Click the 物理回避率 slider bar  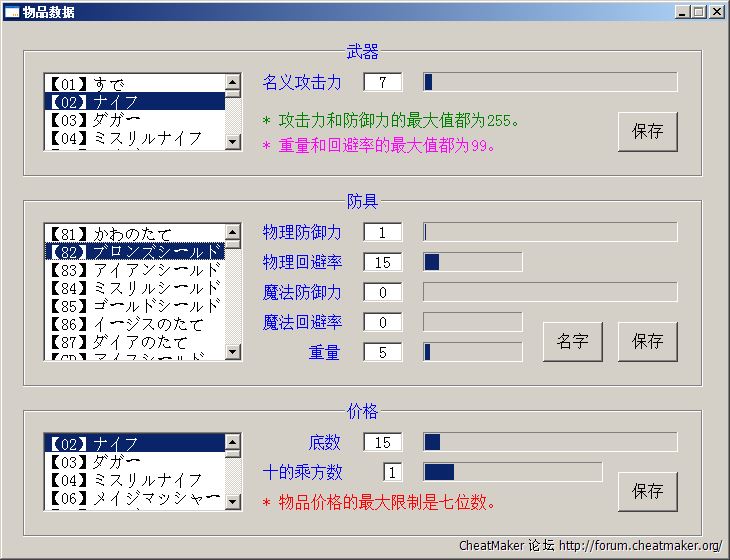[472, 262]
